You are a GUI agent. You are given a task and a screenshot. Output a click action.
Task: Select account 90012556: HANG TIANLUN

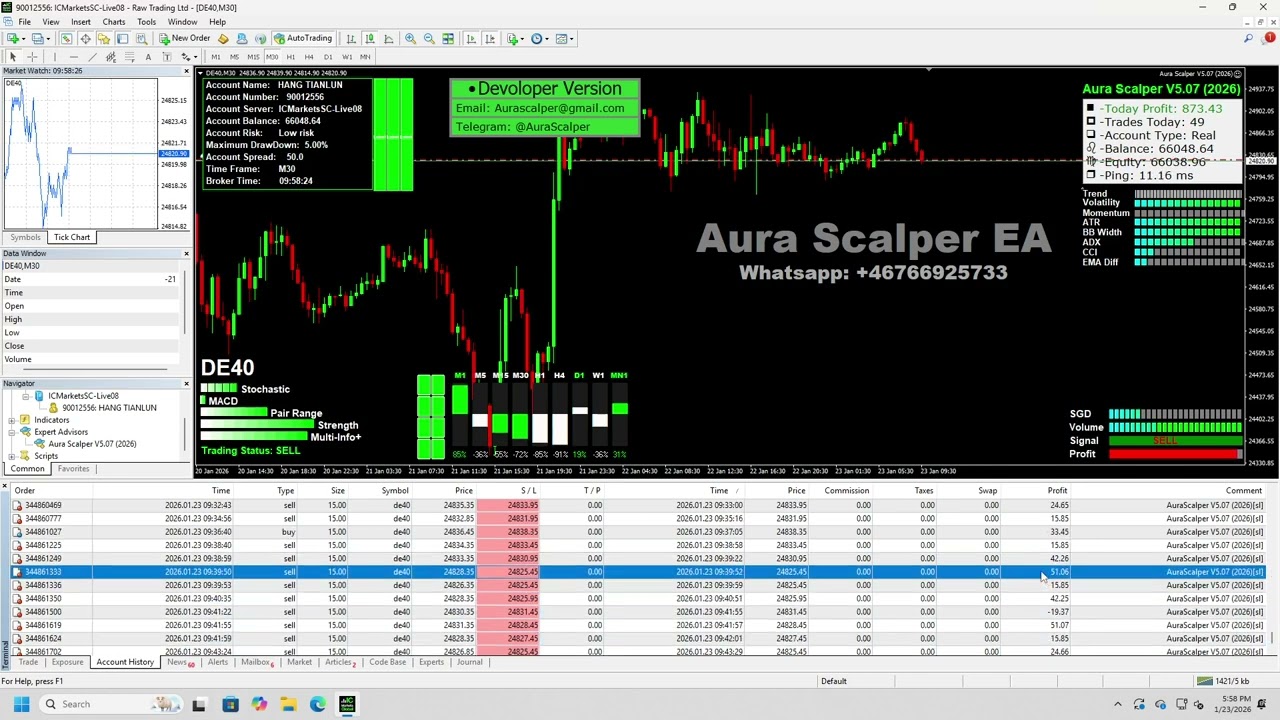click(x=109, y=408)
